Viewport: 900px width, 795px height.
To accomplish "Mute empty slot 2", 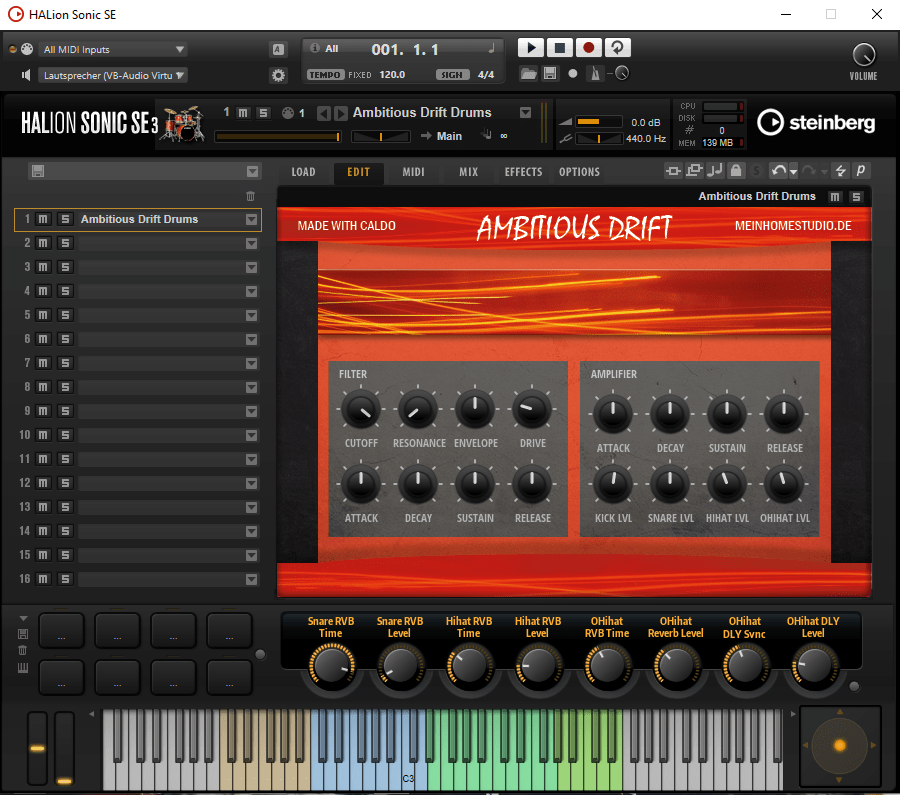I will point(43,243).
